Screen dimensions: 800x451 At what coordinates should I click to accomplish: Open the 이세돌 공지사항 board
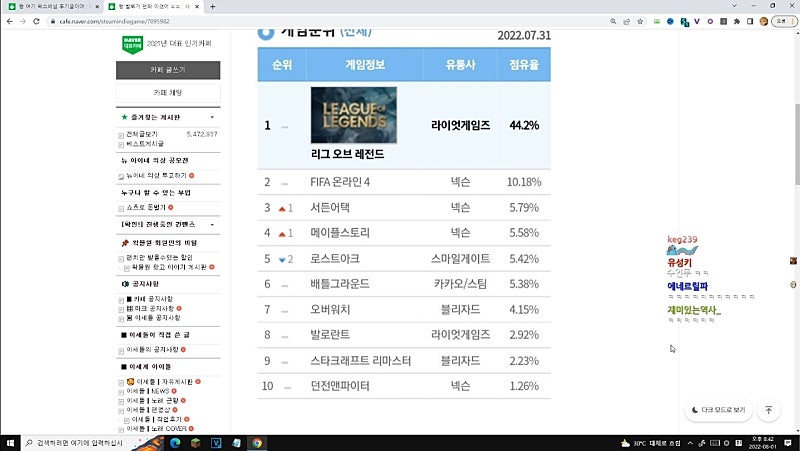click(x=153, y=318)
